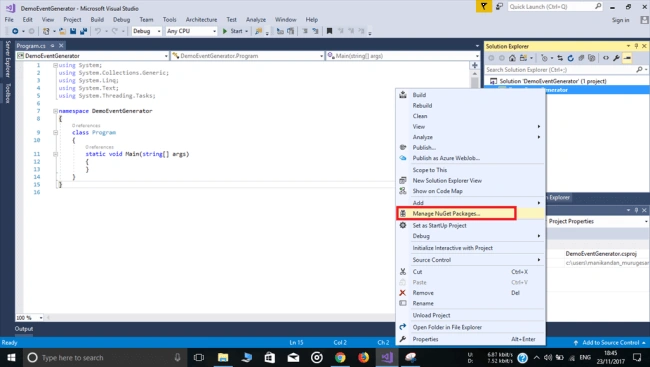Click the Refresh icon in Solution Explorer
Image resolution: width=650 pixels, height=367 pixels.
point(570,58)
